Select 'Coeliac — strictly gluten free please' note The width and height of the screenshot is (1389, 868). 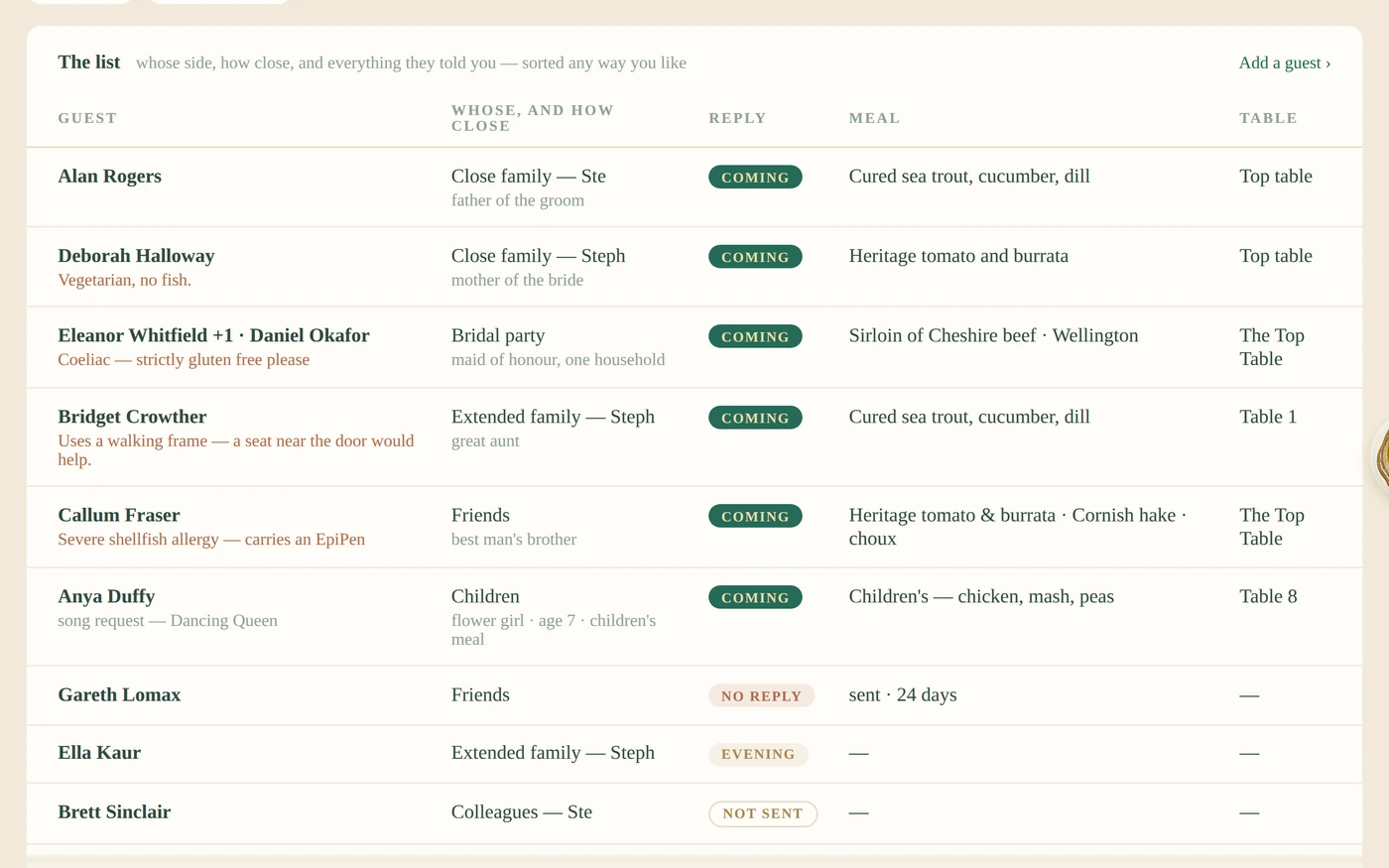[x=184, y=359]
